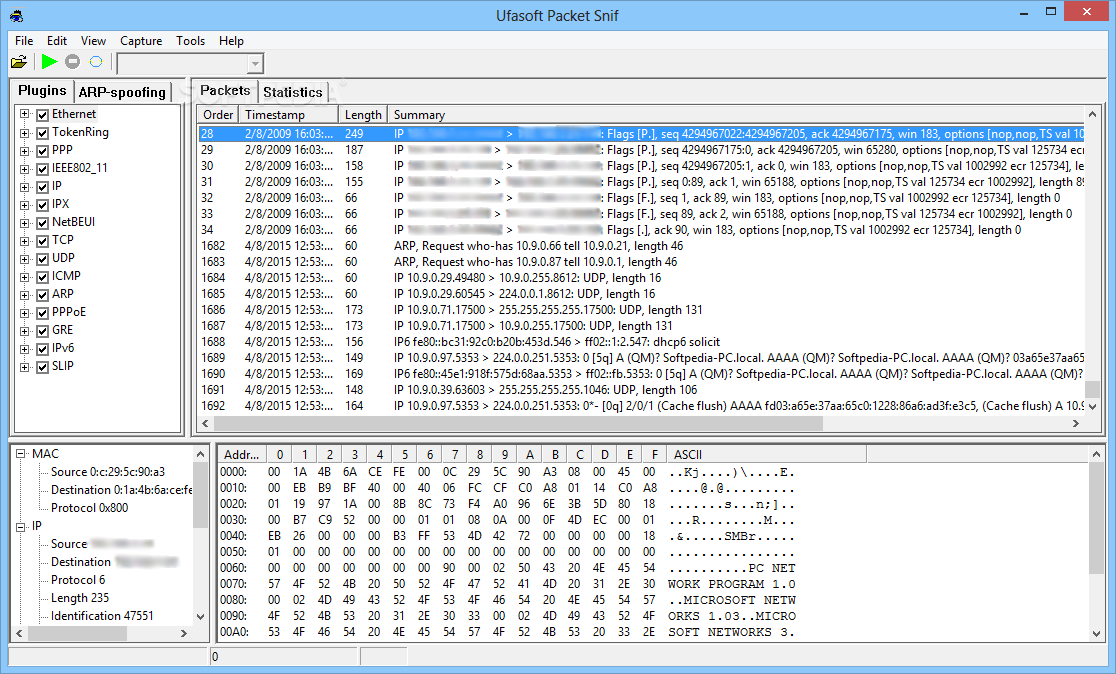
Task: Select Protocol 6 tree item
Action: point(78,580)
